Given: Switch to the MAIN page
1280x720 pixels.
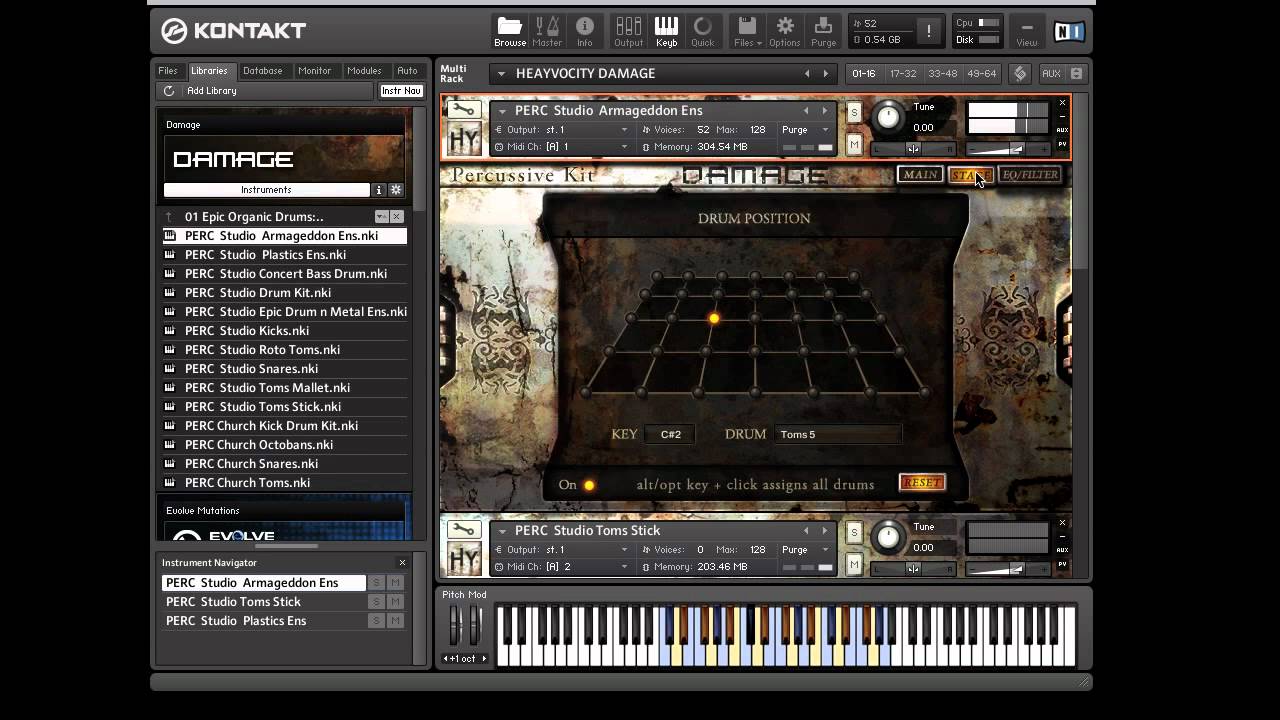Looking at the screenshot, I should tap(919, 175).
